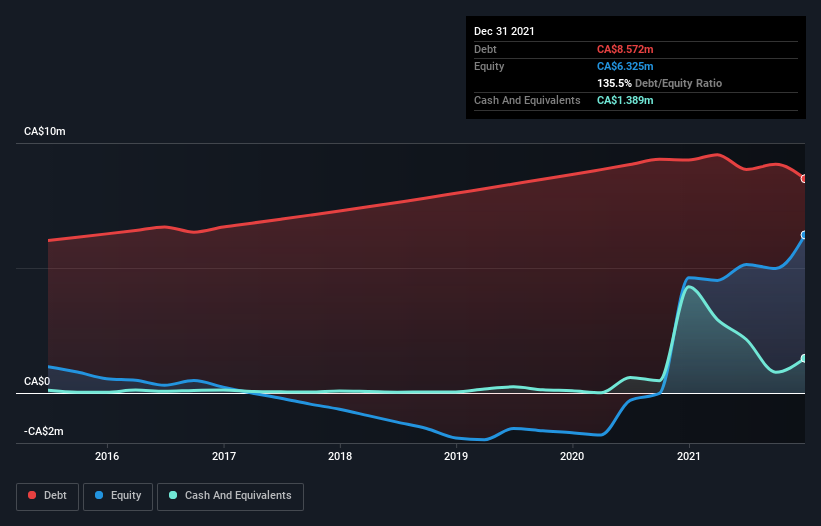Click the 2021 x-axis label

[689, 456]
